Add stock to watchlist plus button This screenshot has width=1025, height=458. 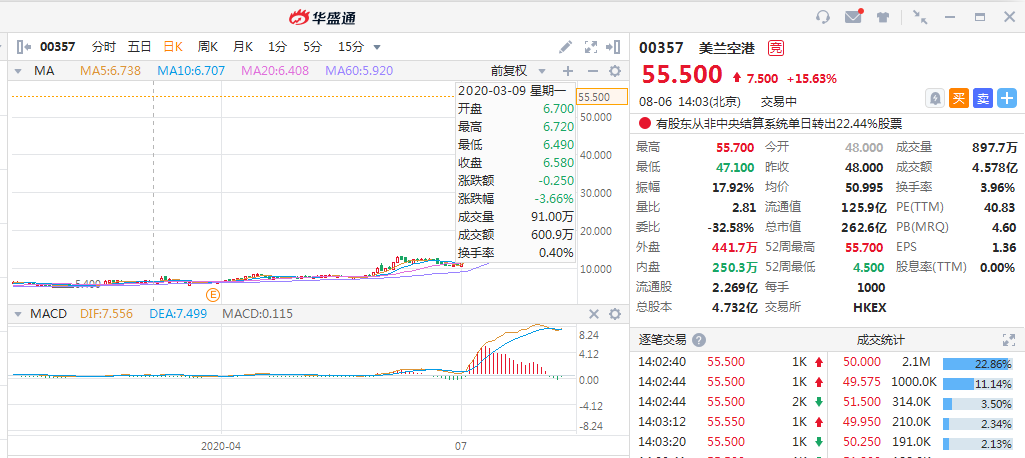(x=1007, y=99)
